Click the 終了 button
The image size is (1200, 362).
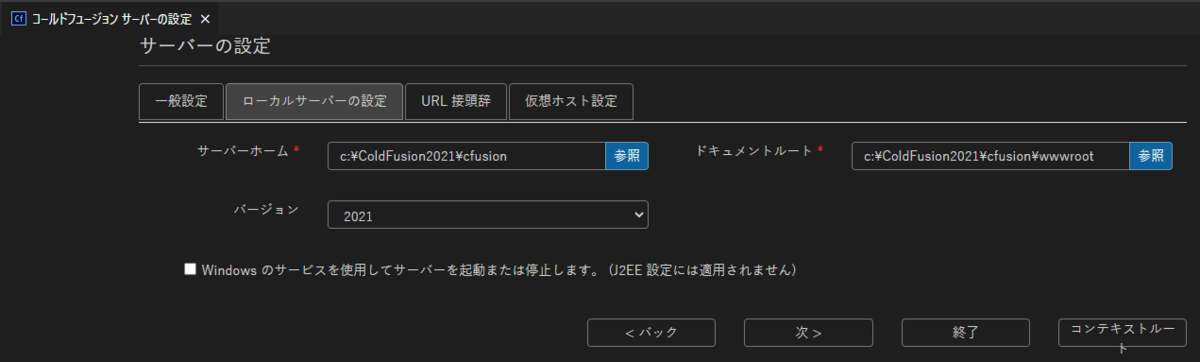pos(966,332)
